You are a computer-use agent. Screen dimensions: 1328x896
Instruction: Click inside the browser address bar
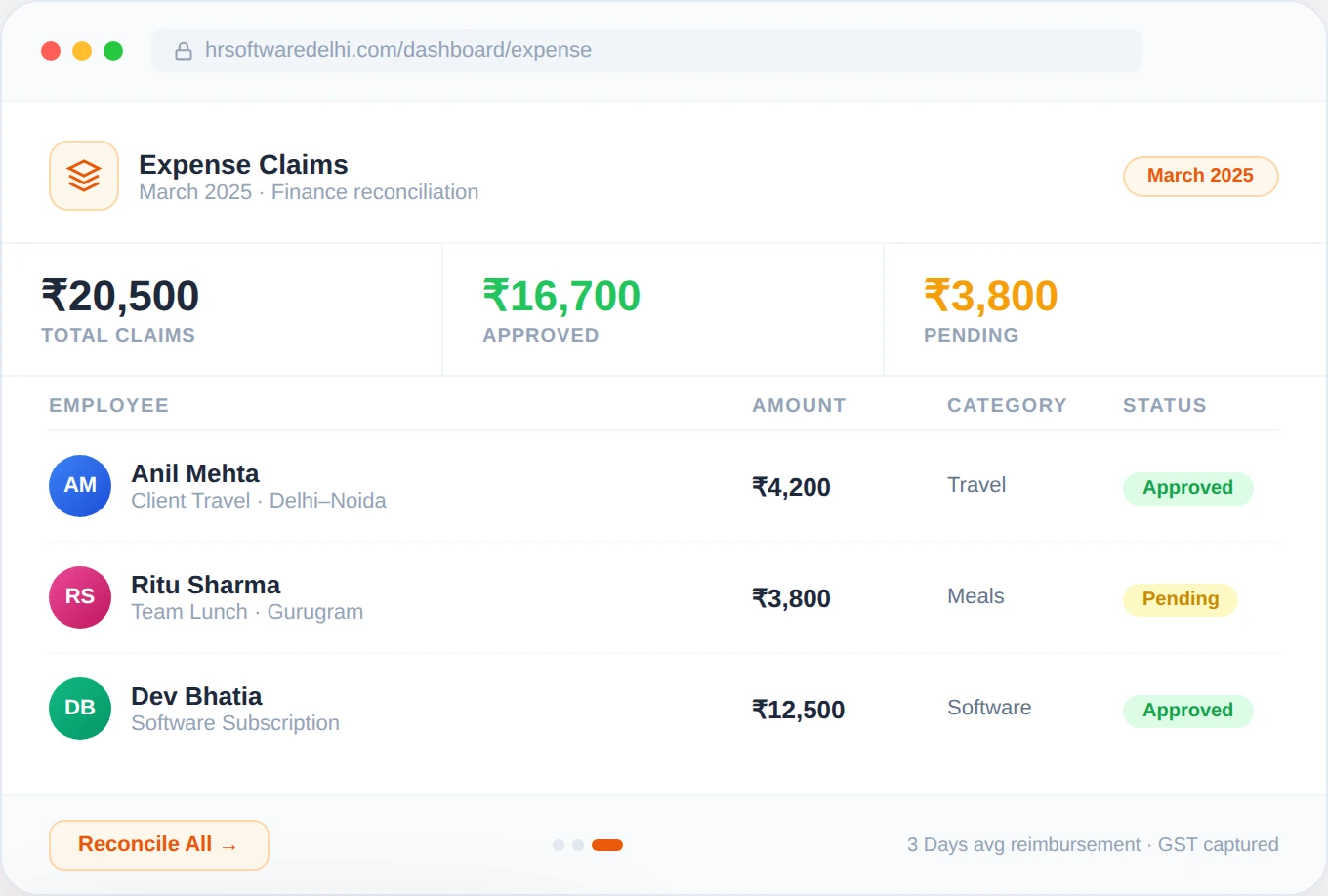(x=644, y=50)
